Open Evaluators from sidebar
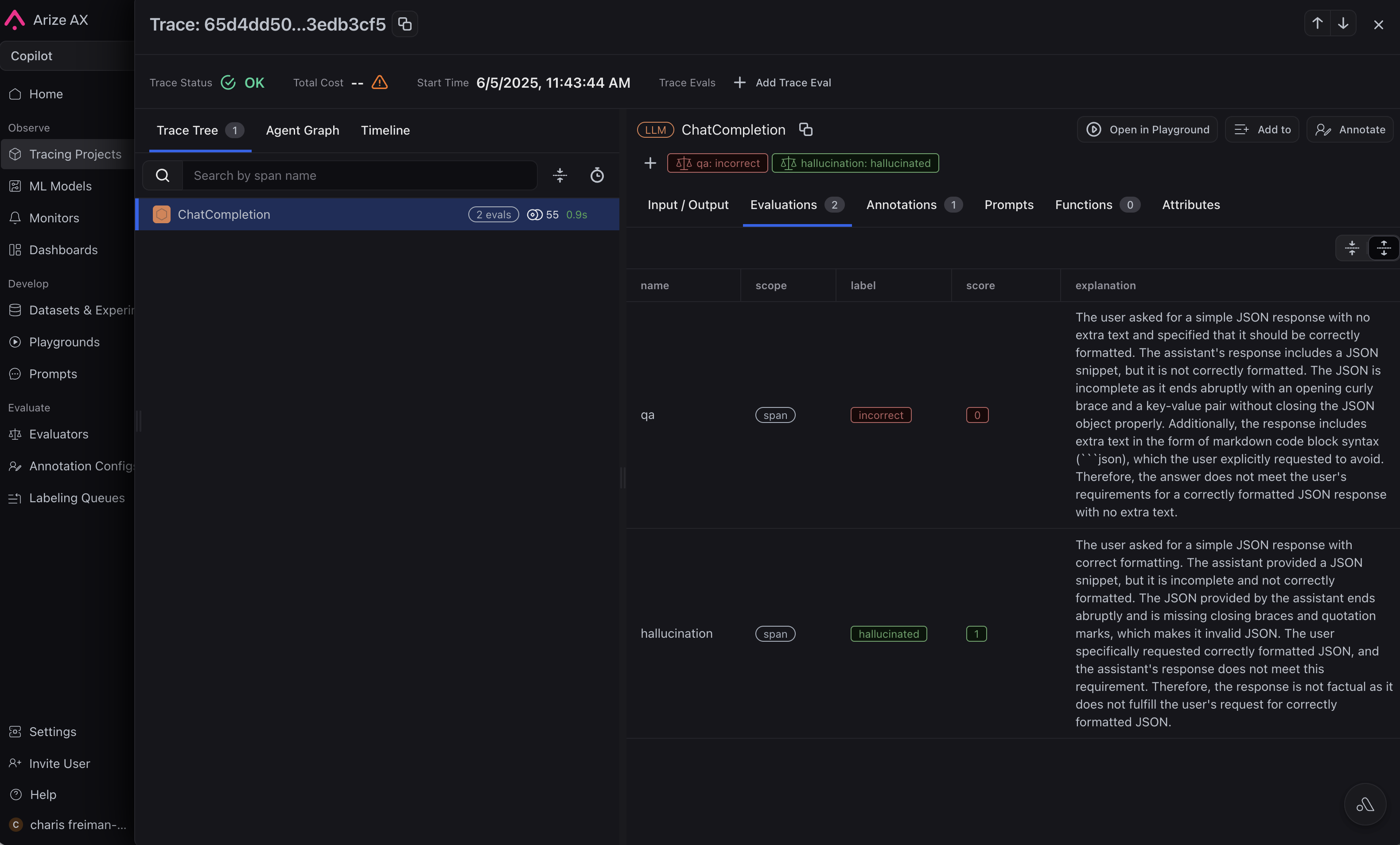 pos(67,434)
